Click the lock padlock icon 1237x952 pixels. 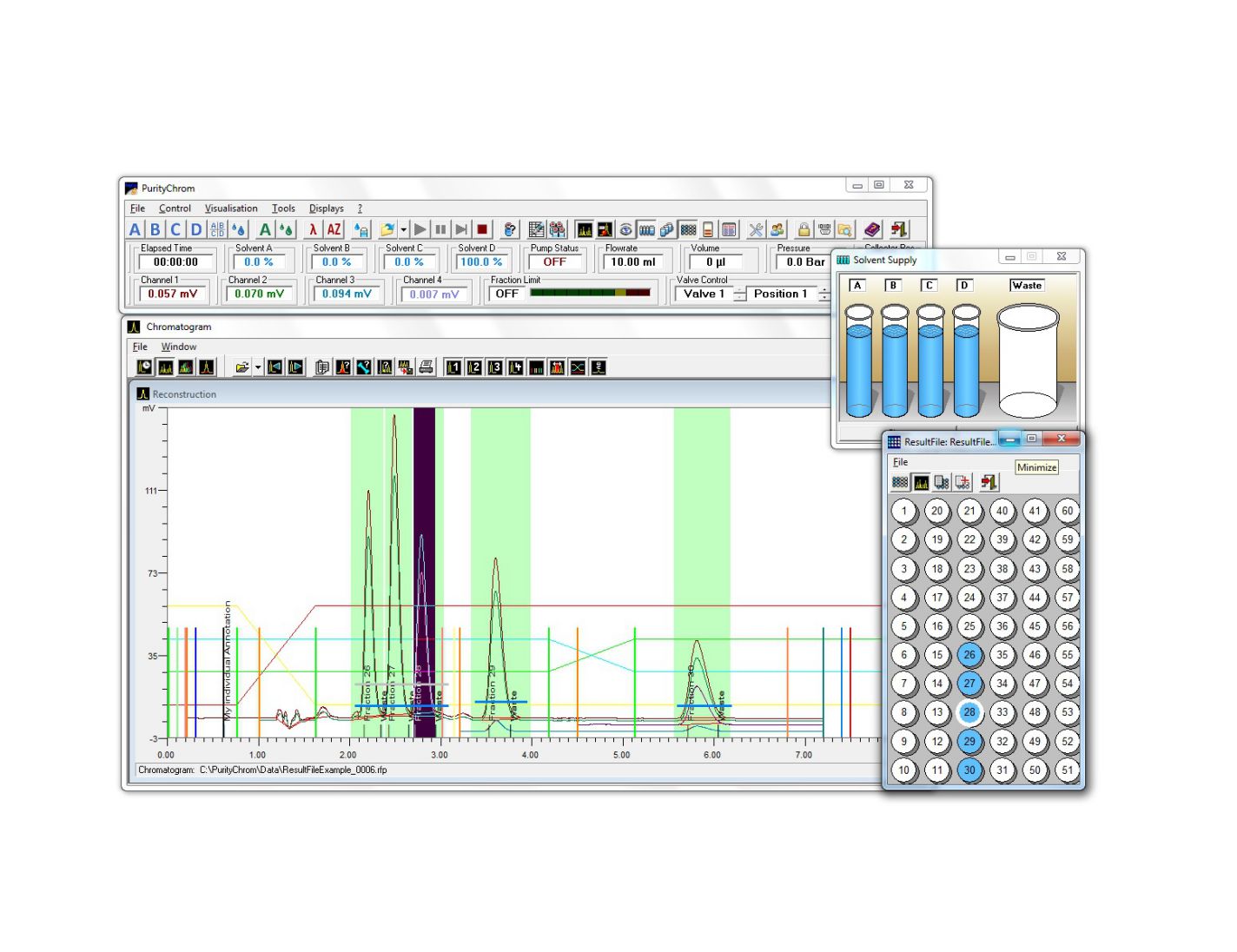tap(804, 229)
